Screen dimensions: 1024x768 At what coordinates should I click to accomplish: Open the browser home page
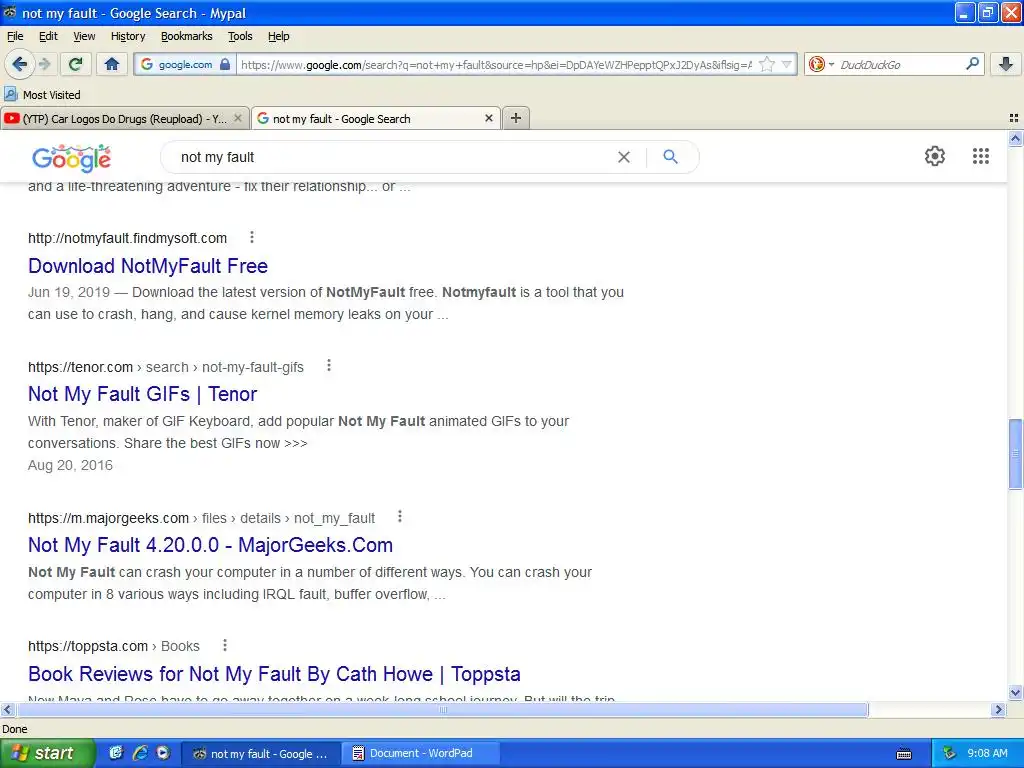click(112, 64)
